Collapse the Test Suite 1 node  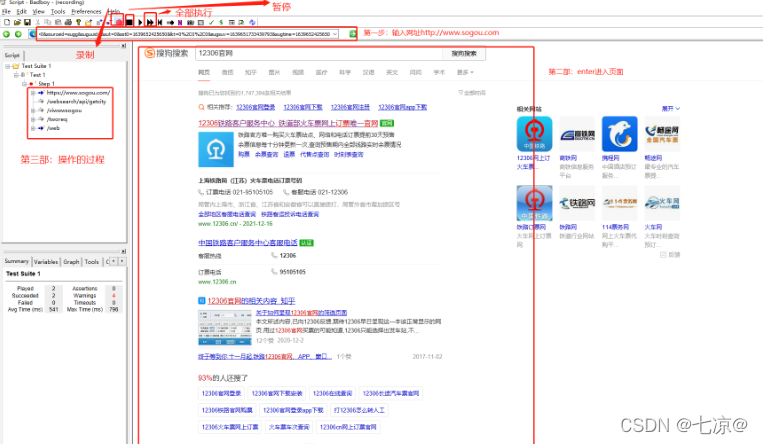(x=8, y=66)
